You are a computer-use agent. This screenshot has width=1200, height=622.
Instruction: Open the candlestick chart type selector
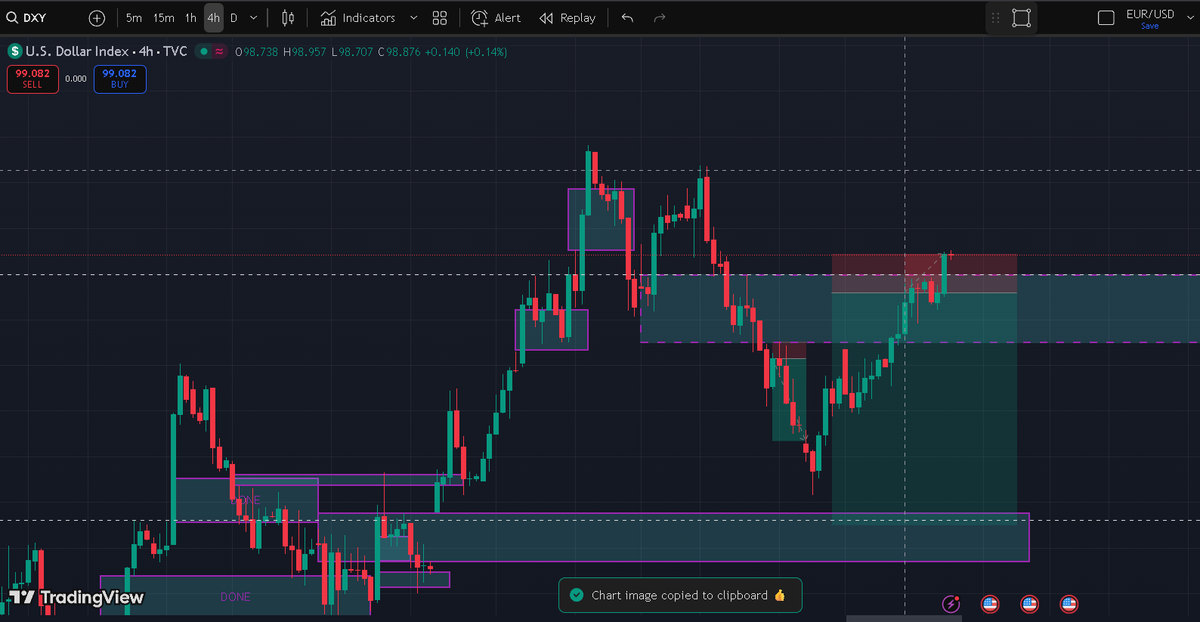click(x=288, y=18)
